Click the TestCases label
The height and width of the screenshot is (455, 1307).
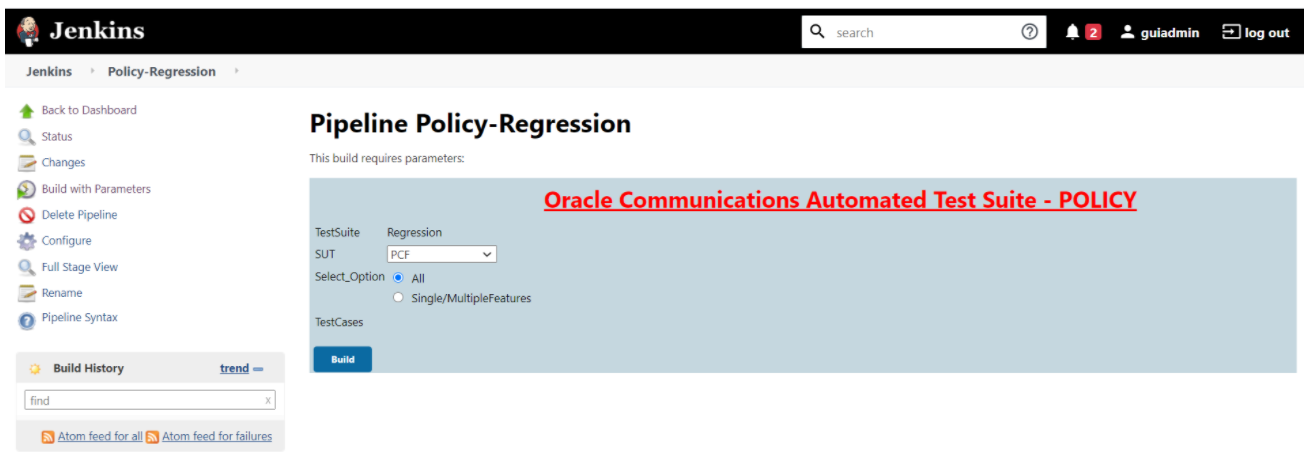[339, 322]
